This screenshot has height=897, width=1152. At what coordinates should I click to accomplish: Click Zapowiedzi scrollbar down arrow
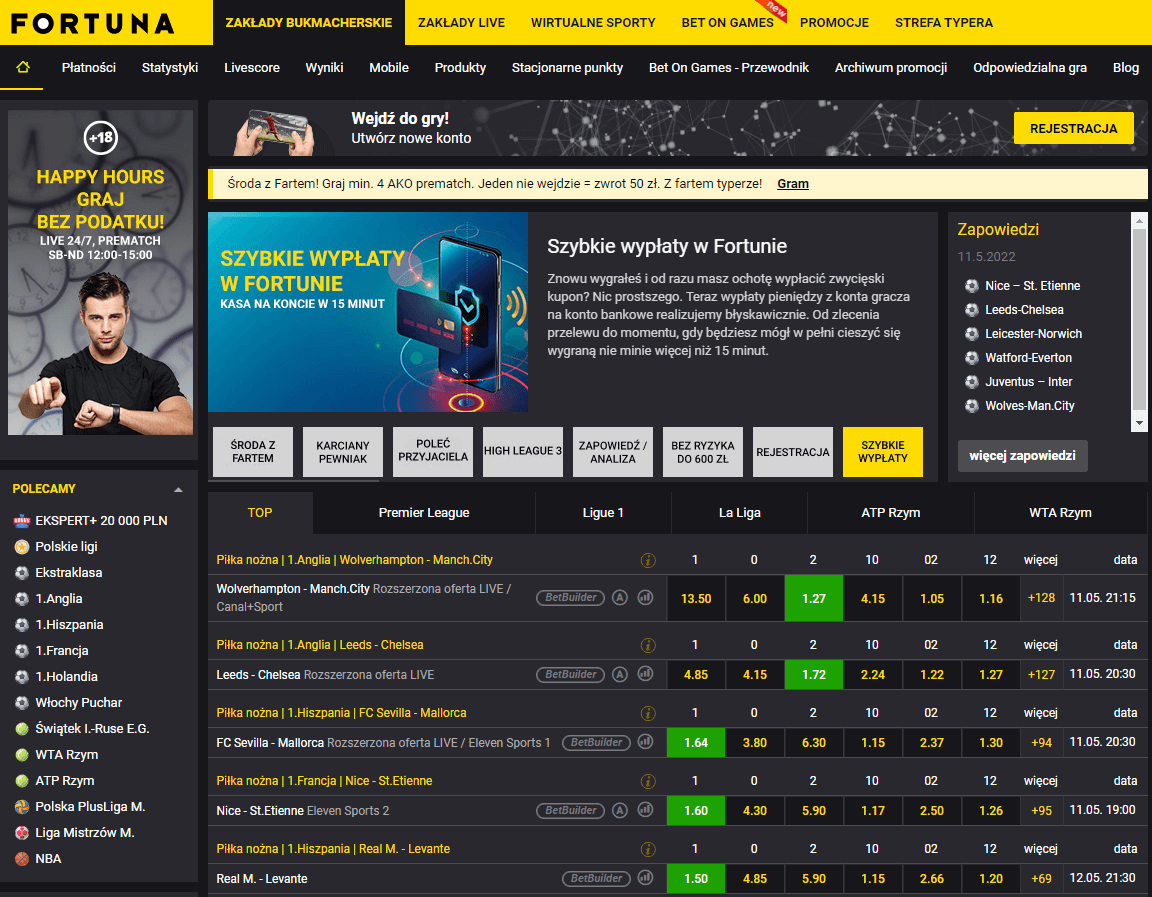coord(1139,423)
